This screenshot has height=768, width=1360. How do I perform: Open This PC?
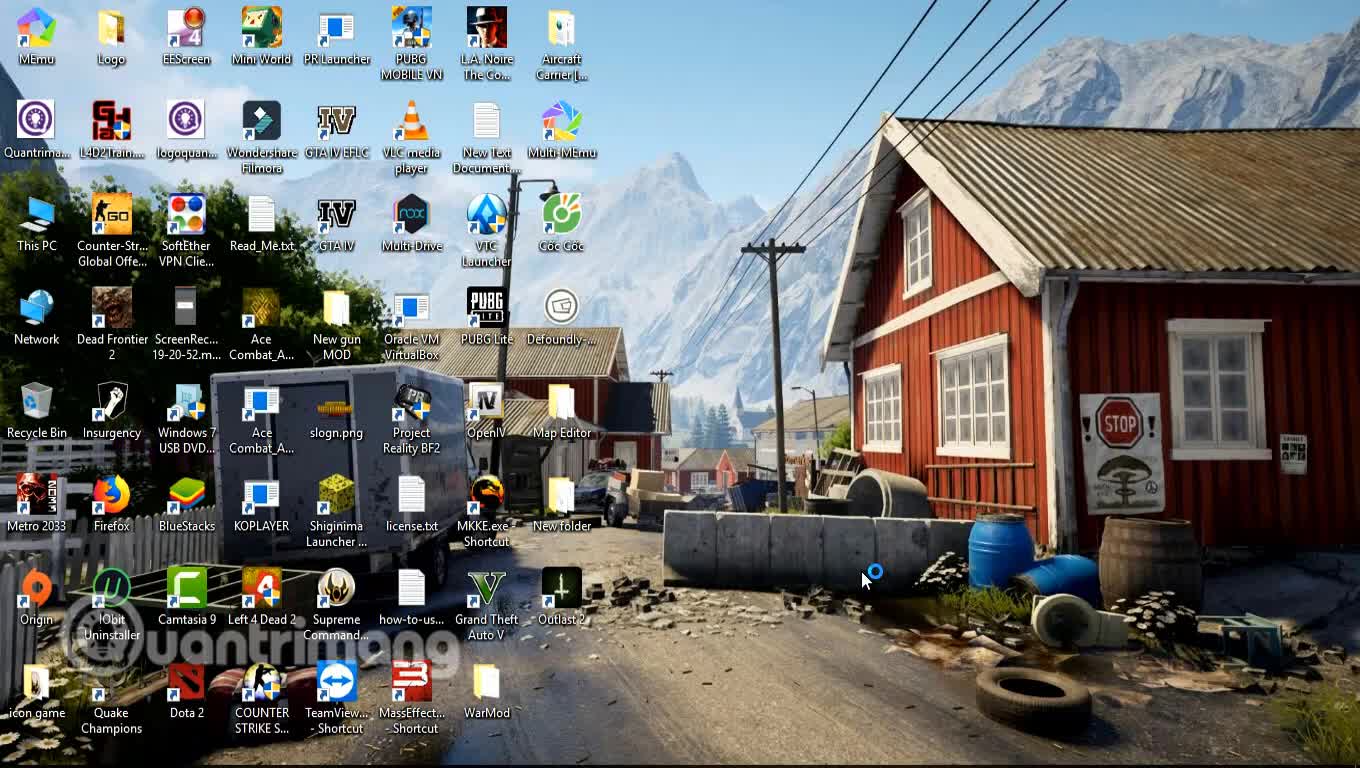[x=37, y=223]
